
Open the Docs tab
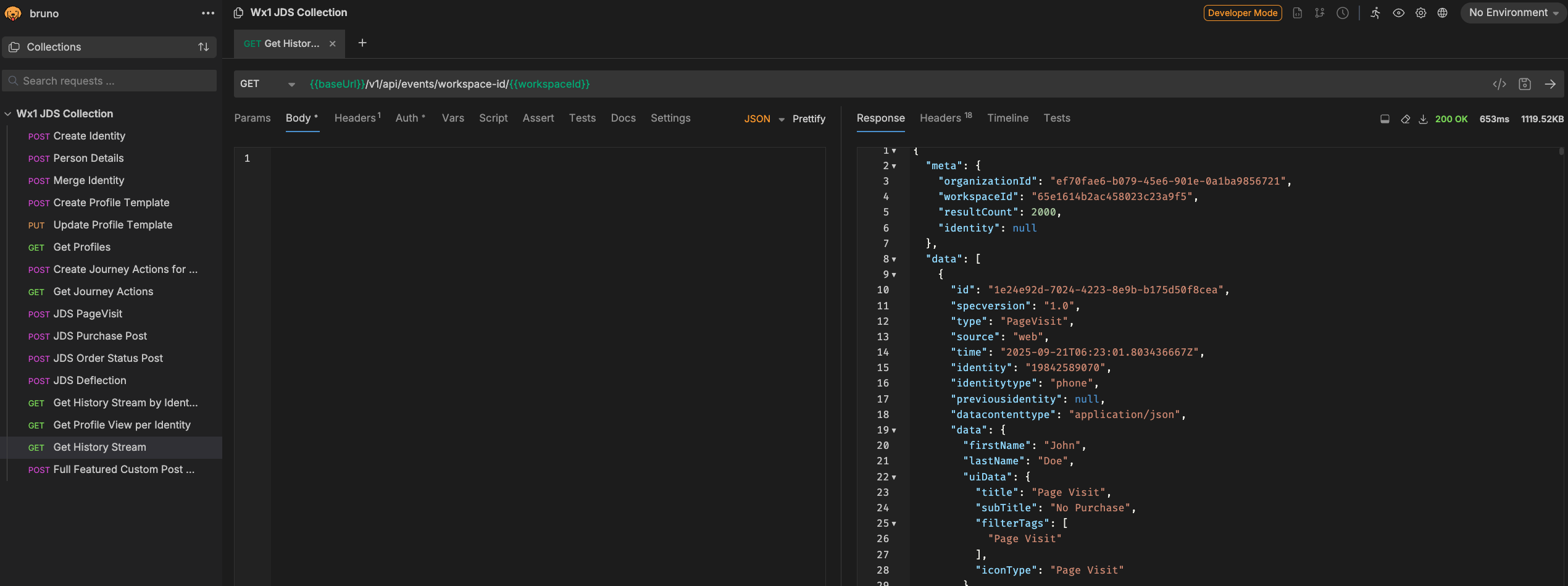623,118
